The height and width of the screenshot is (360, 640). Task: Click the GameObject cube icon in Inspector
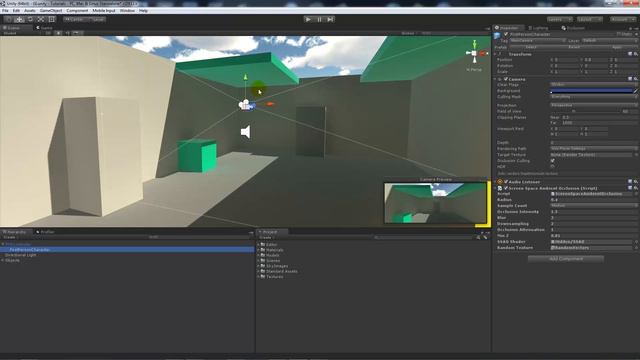pos(498,36)
